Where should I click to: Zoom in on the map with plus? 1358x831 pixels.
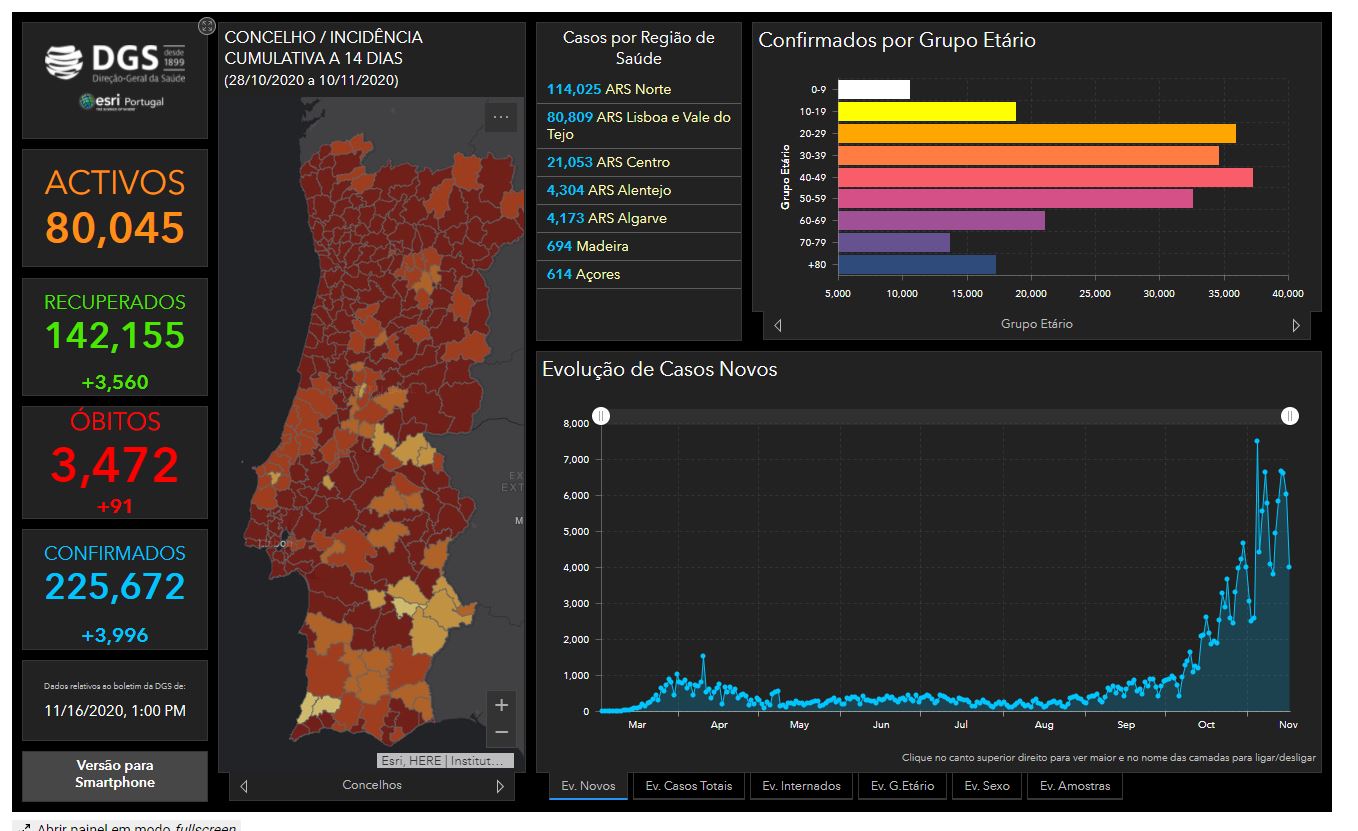tap(501, 704)
